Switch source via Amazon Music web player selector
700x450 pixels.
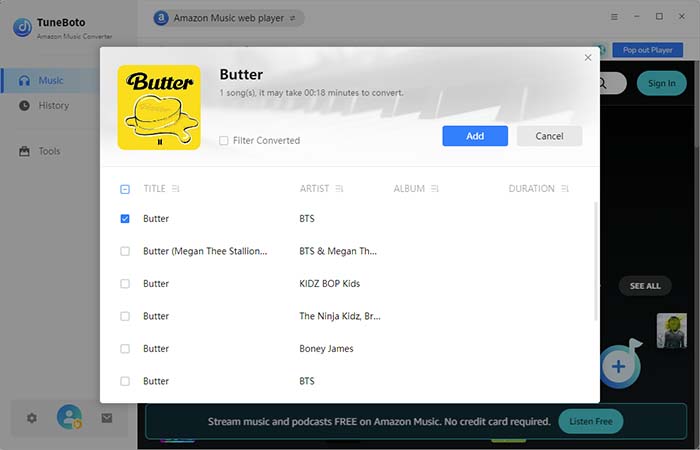click(229, 18)
